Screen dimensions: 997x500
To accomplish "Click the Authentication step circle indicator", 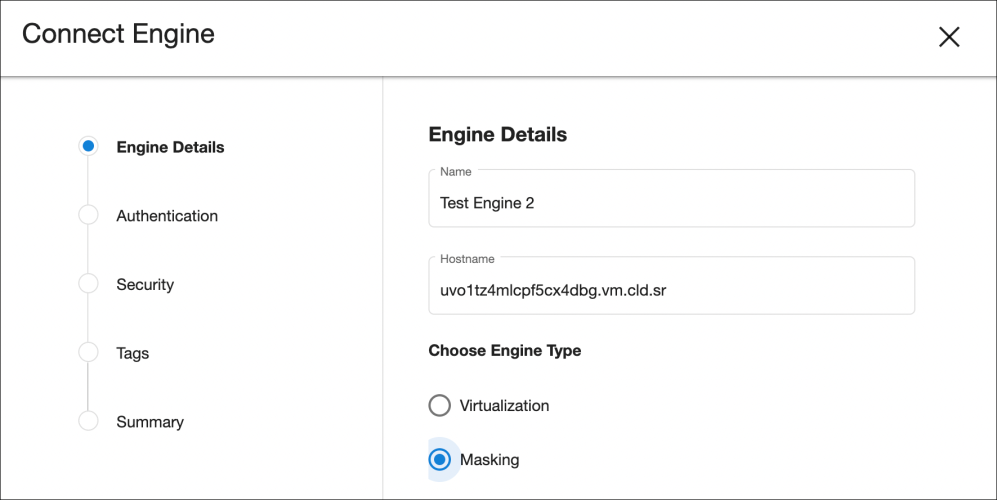I will tap(88, 215).
